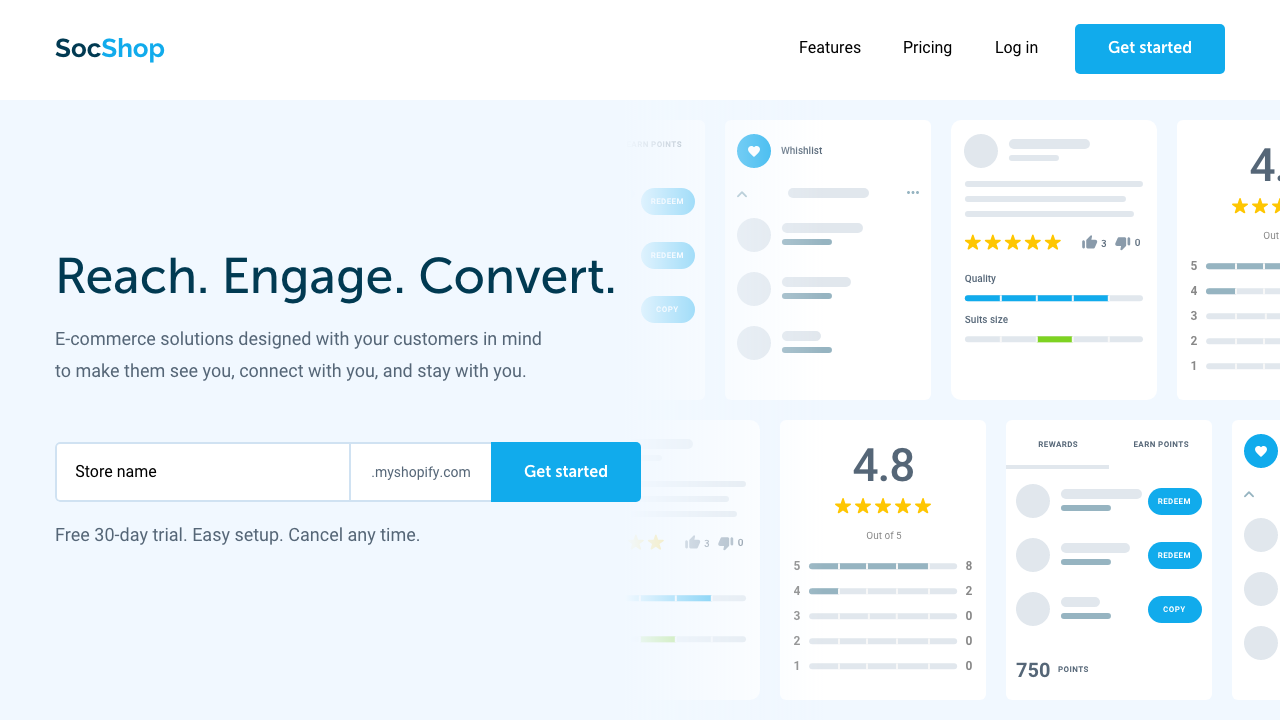The height and width of the screenshot is (720, 1280).
Task: Open the SocShop logo homepage link
Action: [110, 48]
